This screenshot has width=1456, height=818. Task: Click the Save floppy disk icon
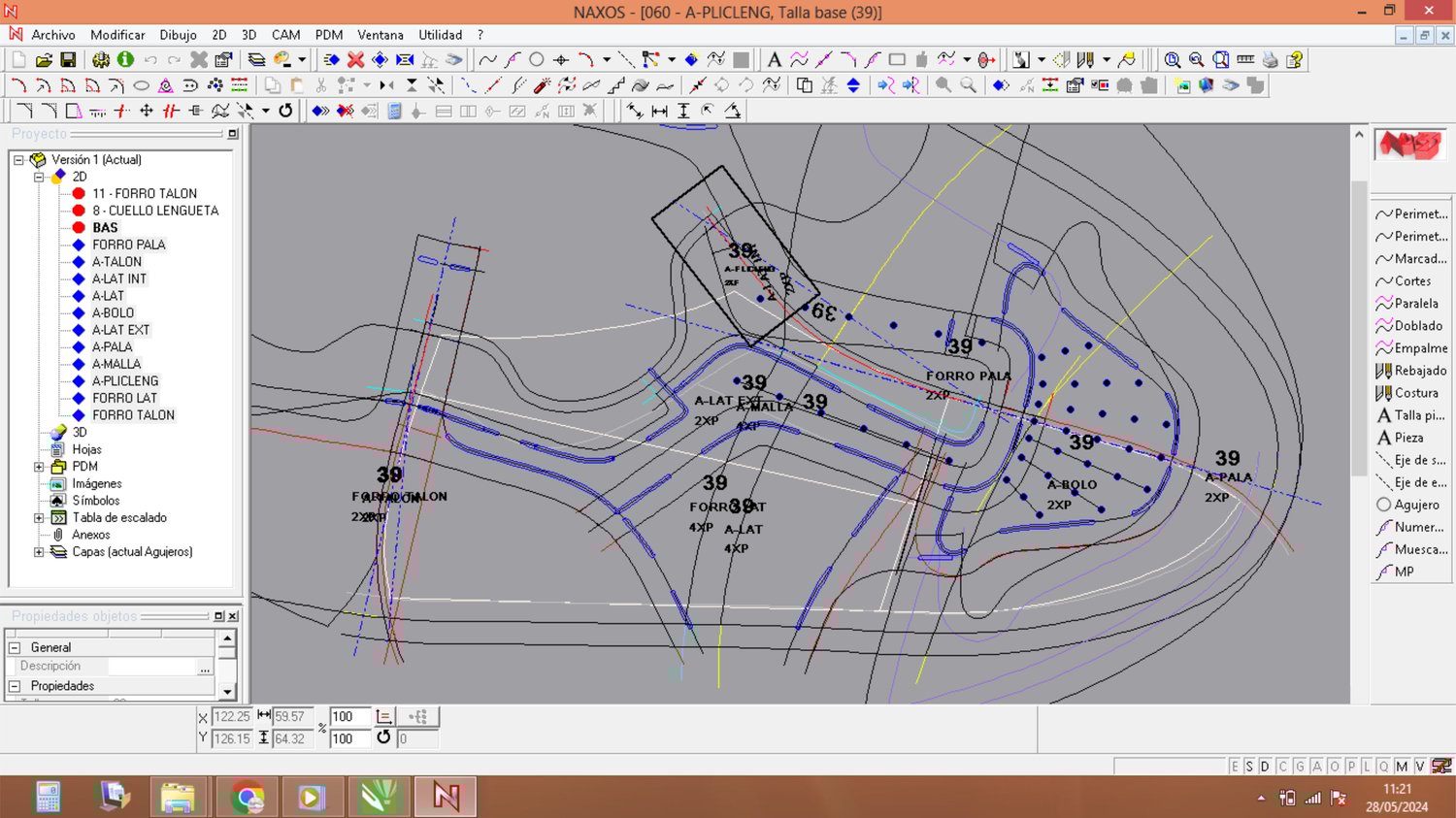(x=68, y=60)
